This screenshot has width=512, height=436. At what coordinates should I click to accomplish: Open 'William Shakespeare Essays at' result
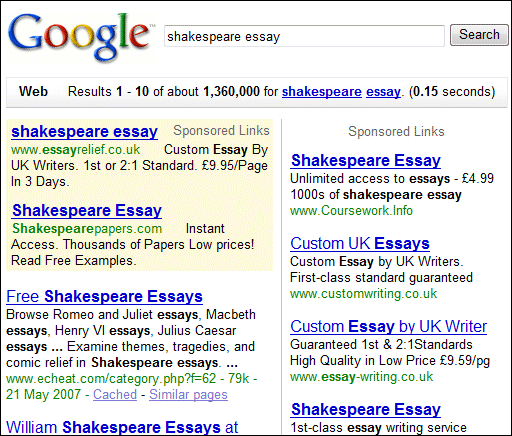click(122, 427)
